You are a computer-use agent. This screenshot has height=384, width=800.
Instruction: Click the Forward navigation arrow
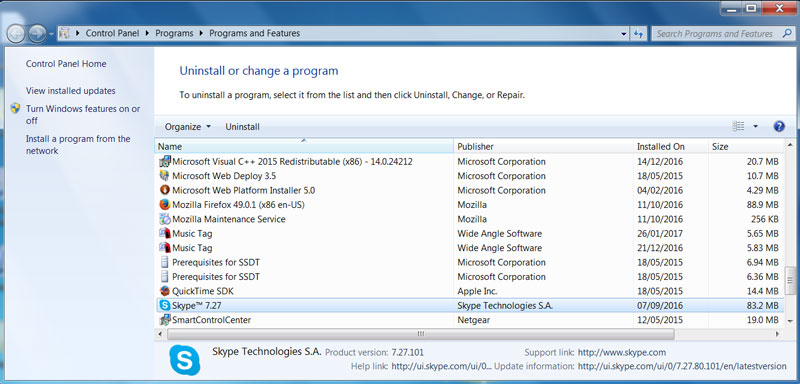pyautogui.click(x=37, y=34)
